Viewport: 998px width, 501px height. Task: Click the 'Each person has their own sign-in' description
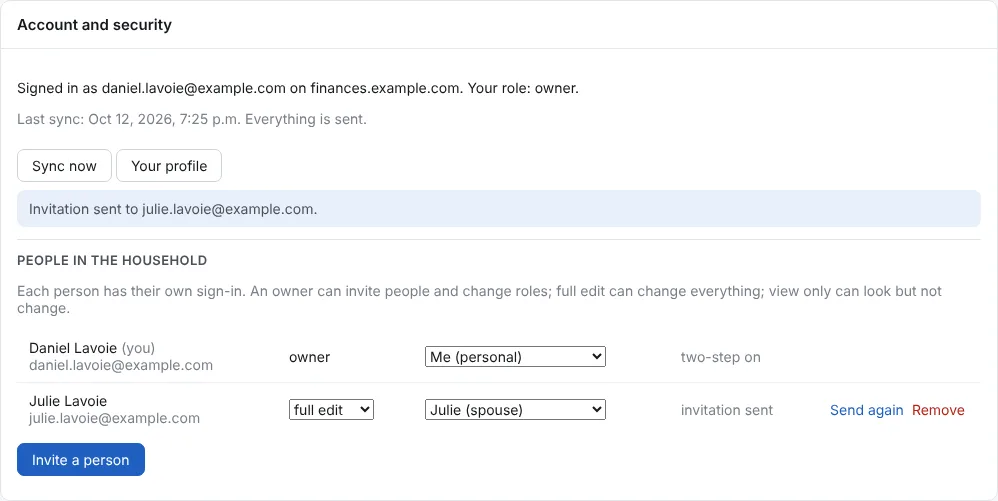click(x=479, y=300)
